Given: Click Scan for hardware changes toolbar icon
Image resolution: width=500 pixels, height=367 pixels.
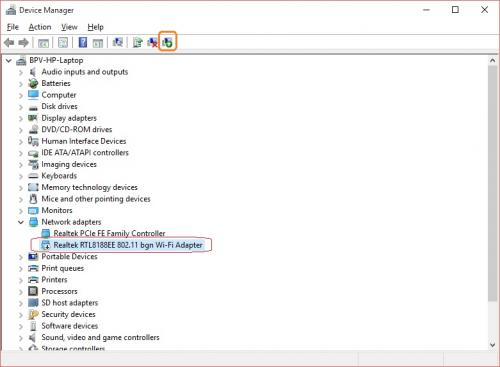Looking at the screenshot, I should [117, 42].
